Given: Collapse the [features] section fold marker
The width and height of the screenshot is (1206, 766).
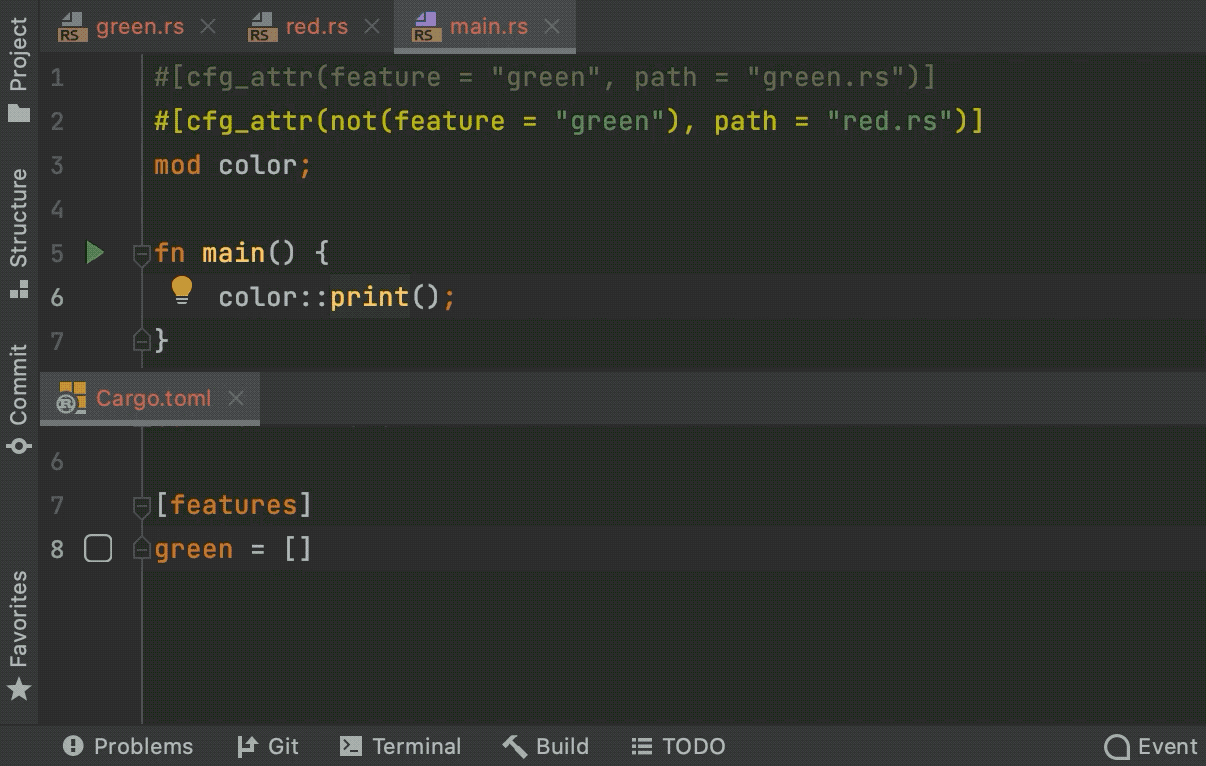Looking at the screenshot, I should point(141,504).
